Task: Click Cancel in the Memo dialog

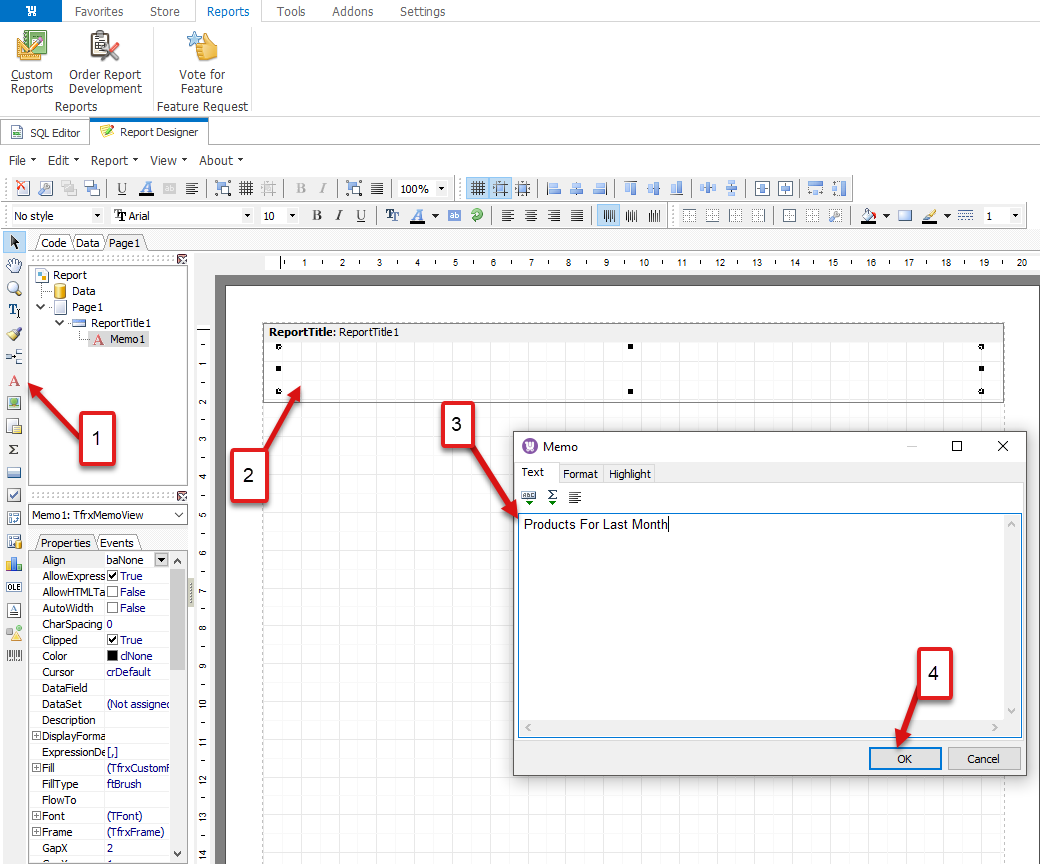Action: coord(983,758)
